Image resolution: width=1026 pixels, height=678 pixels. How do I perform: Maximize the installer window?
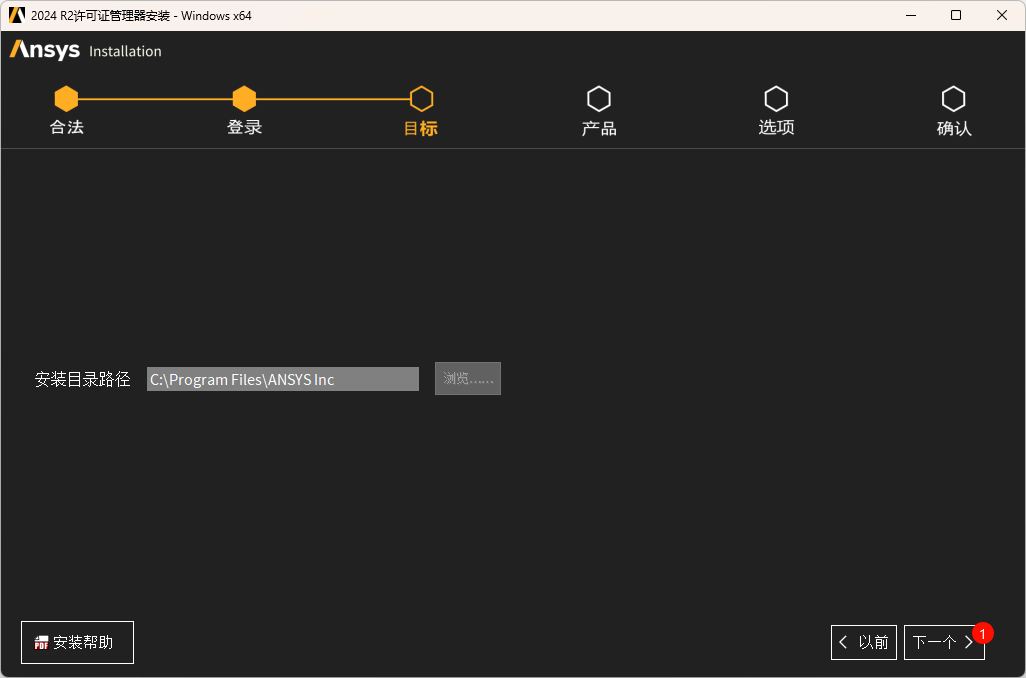956,15
